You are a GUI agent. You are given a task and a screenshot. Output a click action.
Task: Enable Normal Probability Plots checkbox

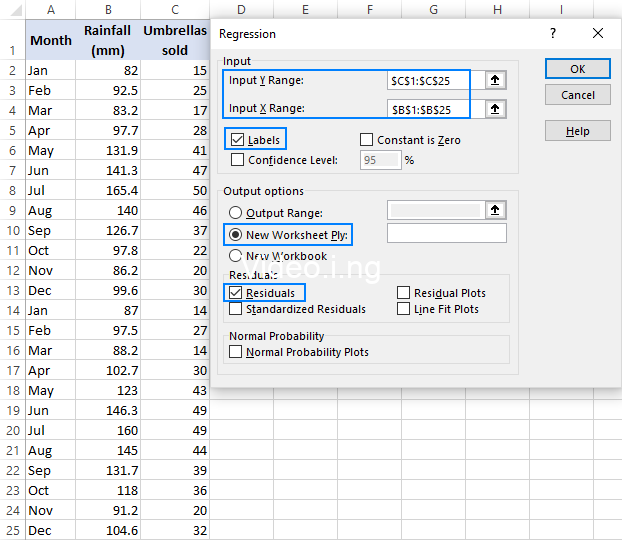pos(236,352)
